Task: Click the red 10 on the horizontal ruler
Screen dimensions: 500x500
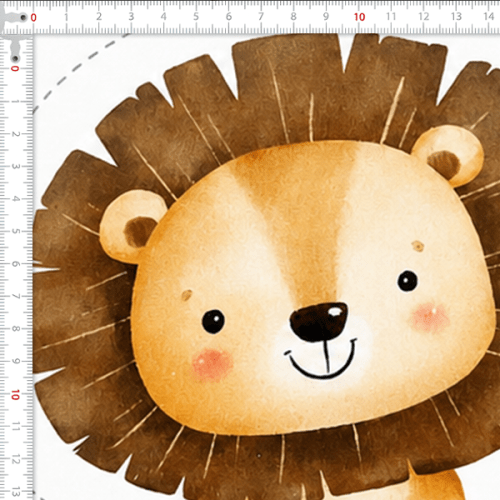Action: (359, 17)
